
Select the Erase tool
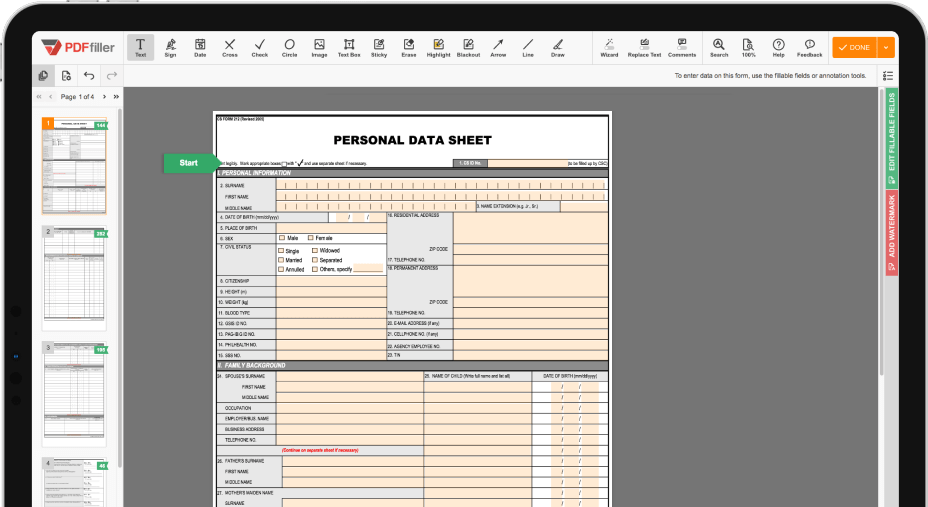coord(408,47)
